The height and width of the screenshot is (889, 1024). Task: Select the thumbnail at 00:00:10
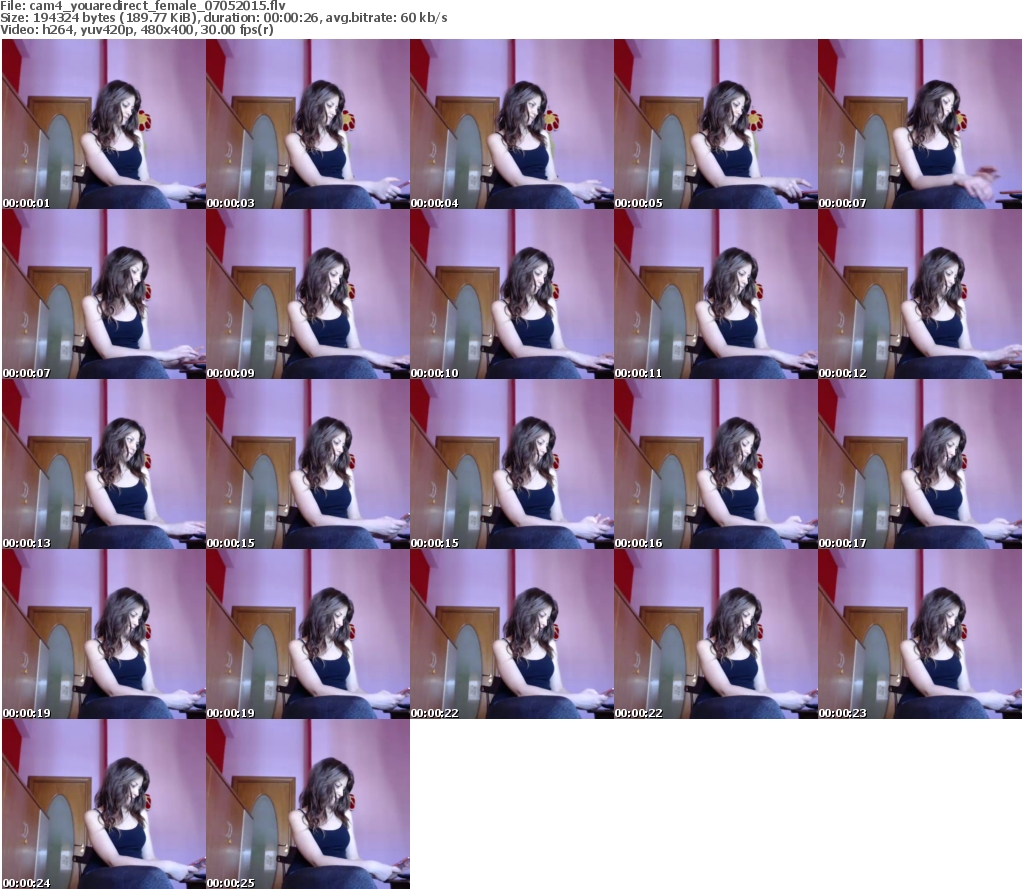(x=511, y=294)
